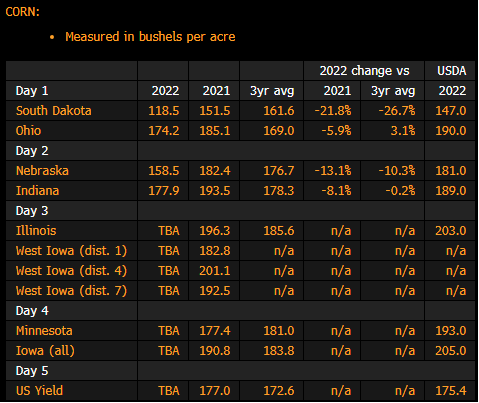The image size is (479, 403).
Task: Click the Iowa (all) row label
Action: click(x=45, y=351)
